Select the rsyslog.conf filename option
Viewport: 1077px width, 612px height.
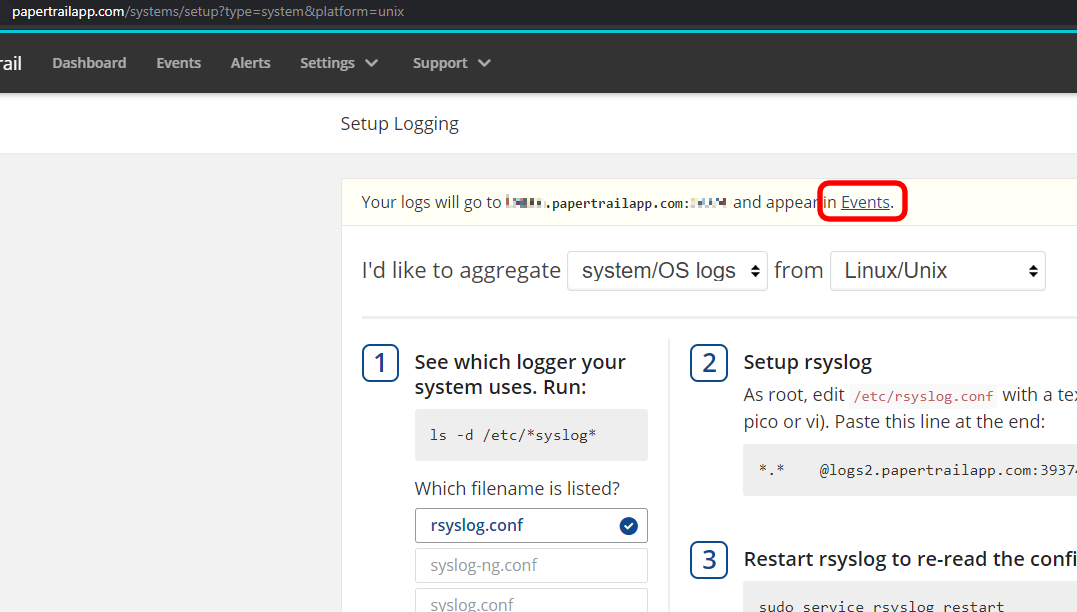click(x=531, y=525)
